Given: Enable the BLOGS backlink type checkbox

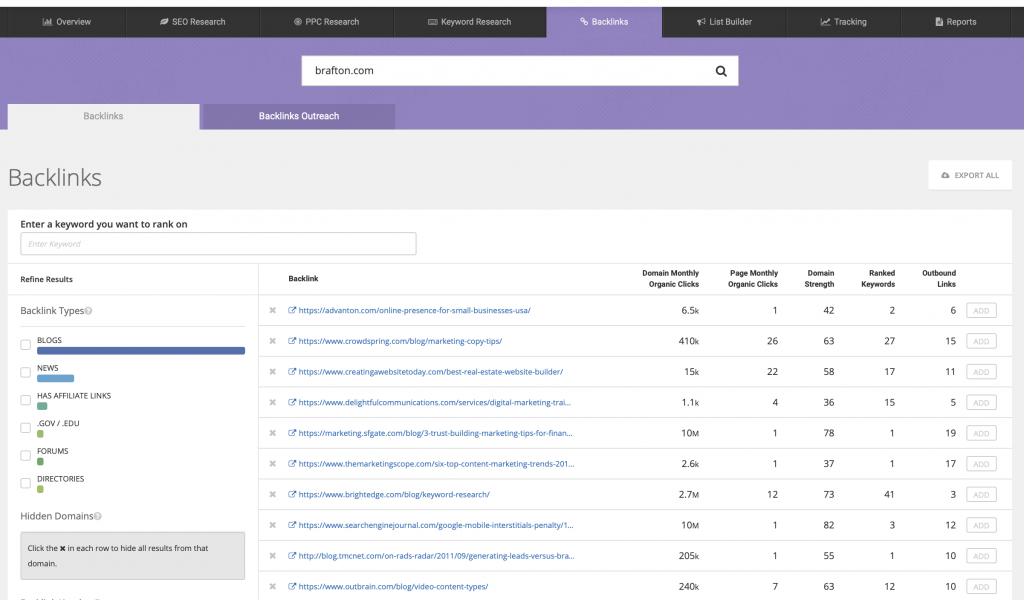Looking at the screenshot, I should (x=26, y=345).
